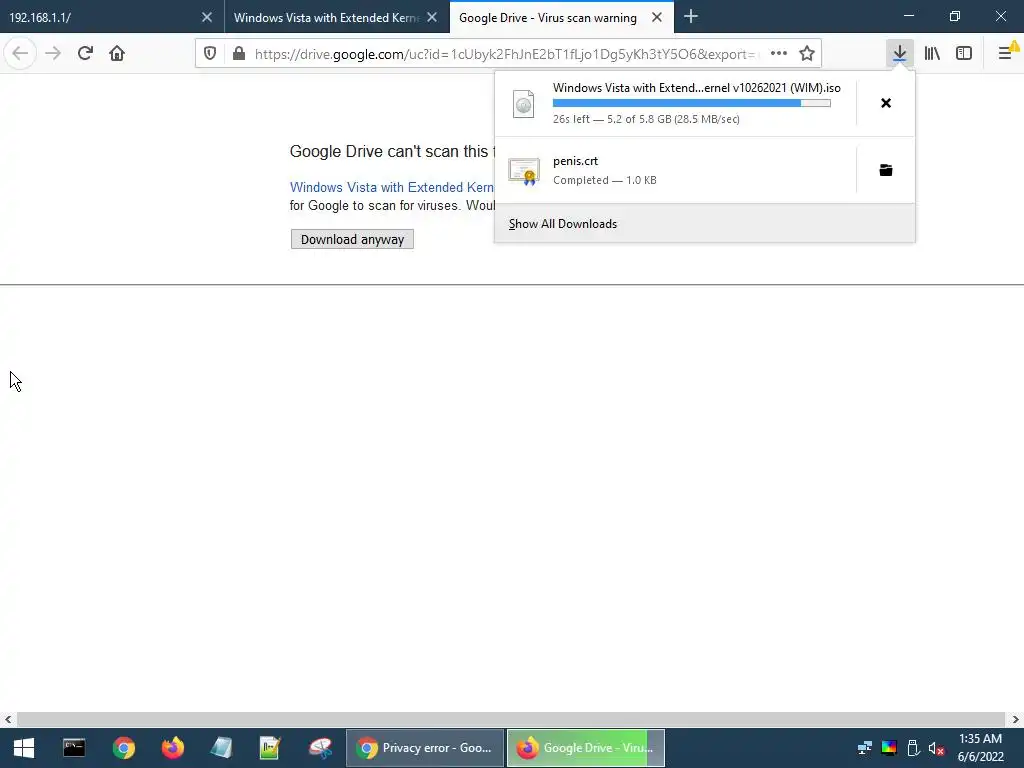Click the USB device tray icon
Image resolution: width=1024 pixels, height=768 pixels.
click(913, 748)
